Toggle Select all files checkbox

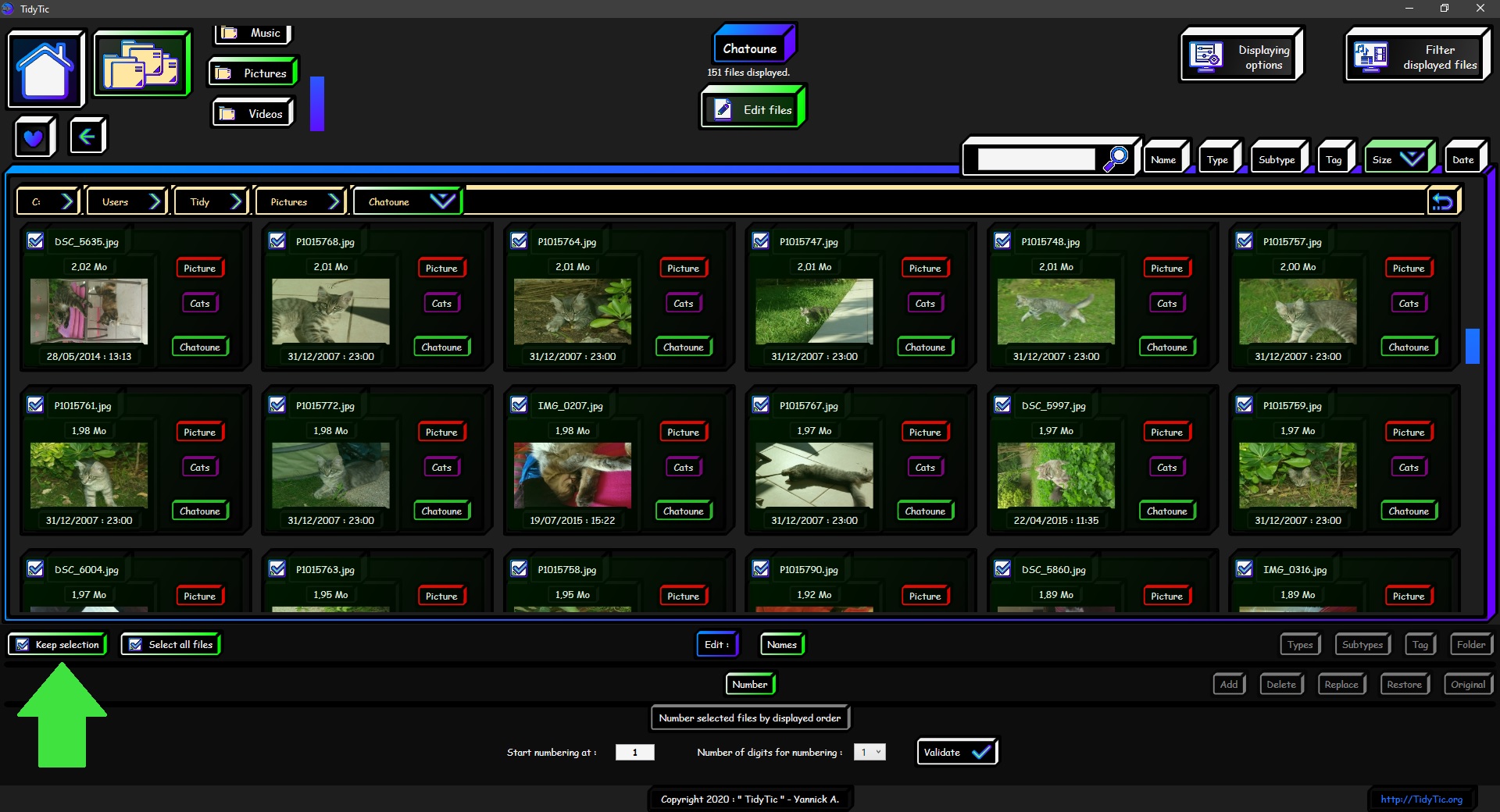click(135, 644)
